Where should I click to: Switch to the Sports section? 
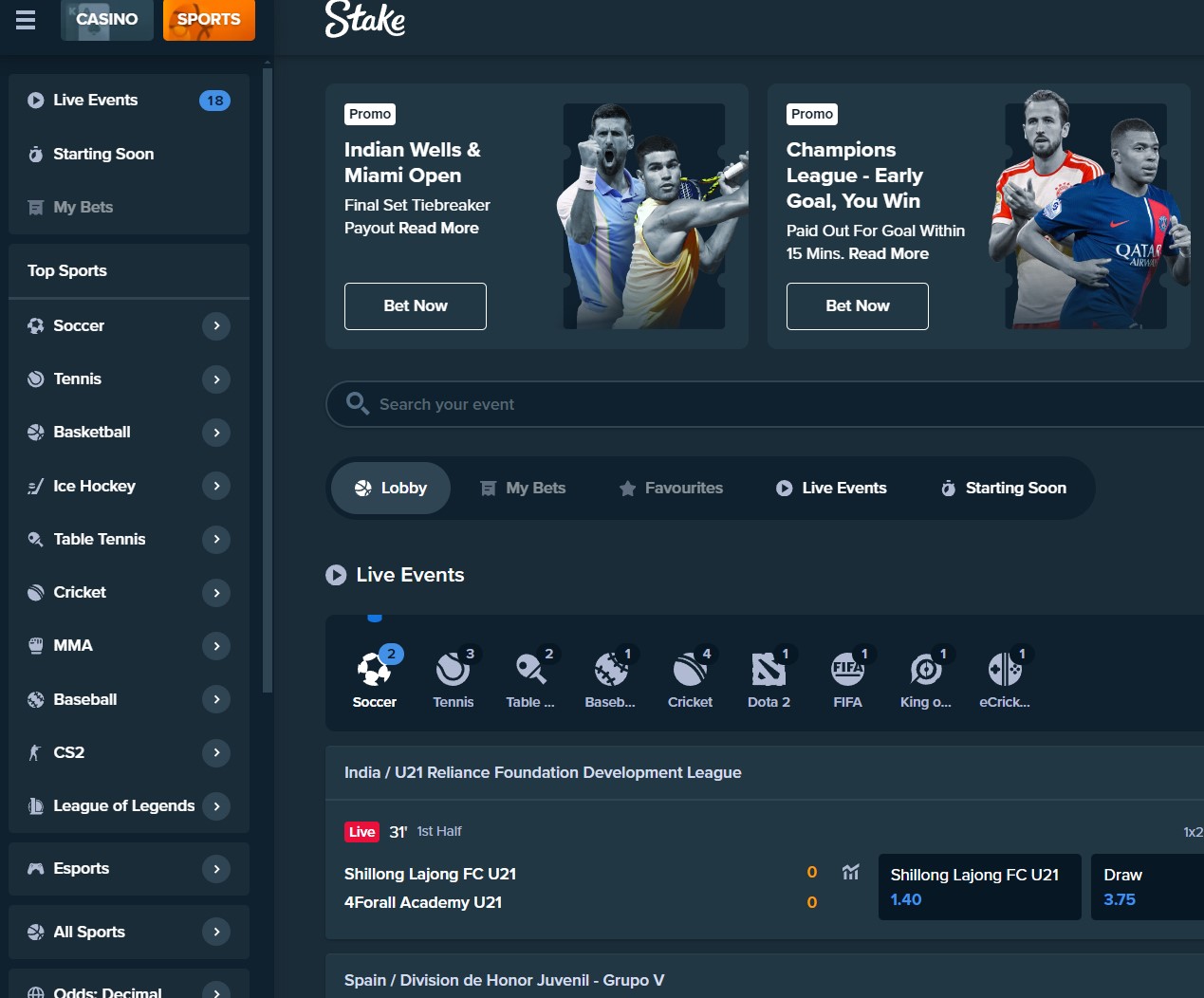209,19
